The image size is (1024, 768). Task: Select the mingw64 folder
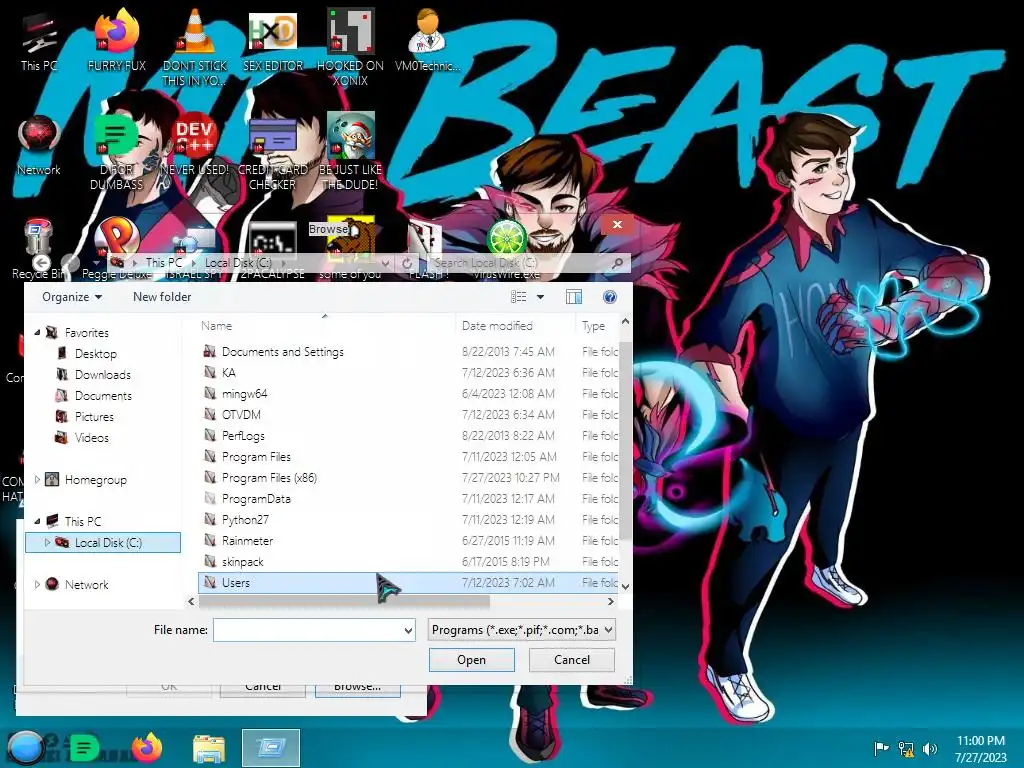[408, 394]
